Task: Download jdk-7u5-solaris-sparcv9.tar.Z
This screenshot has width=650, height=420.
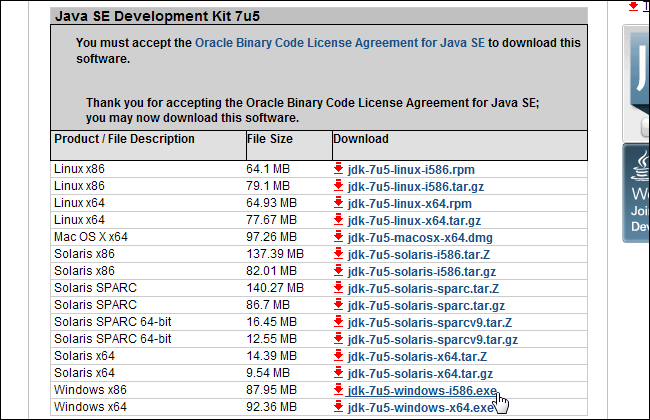Action: coord(429,323)
